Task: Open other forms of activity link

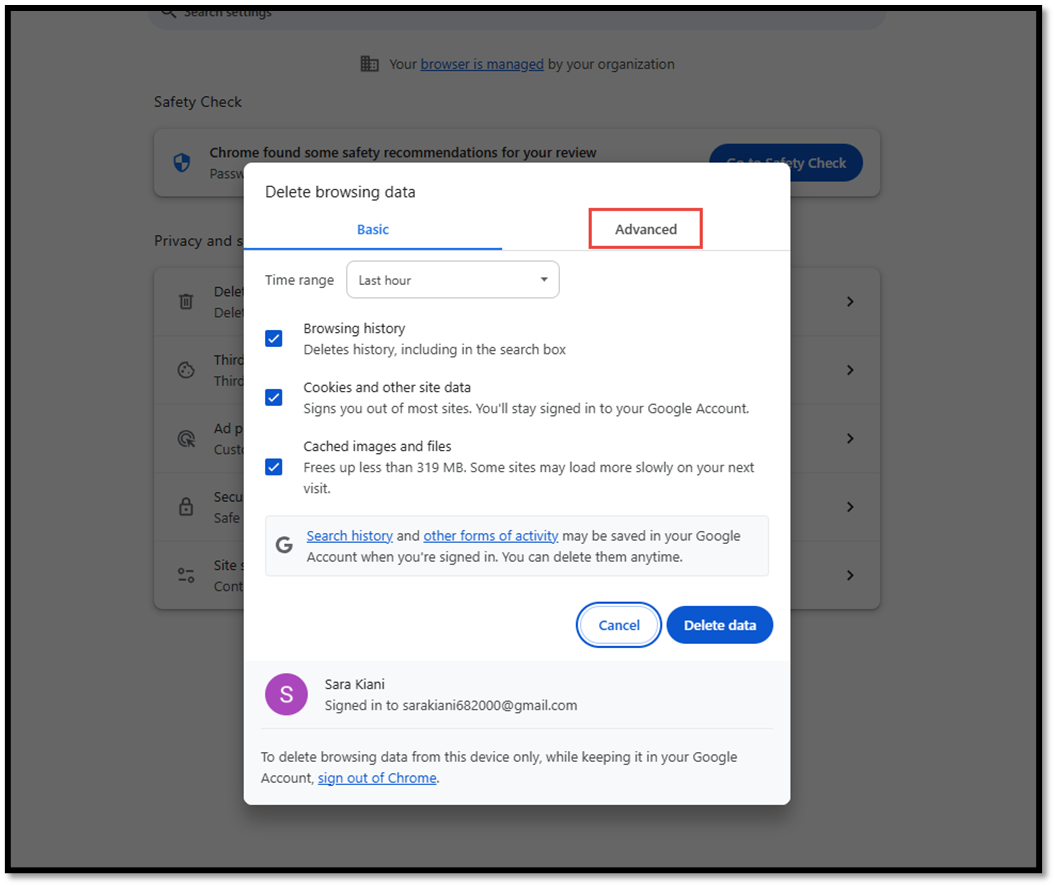Action: point(490,536)
